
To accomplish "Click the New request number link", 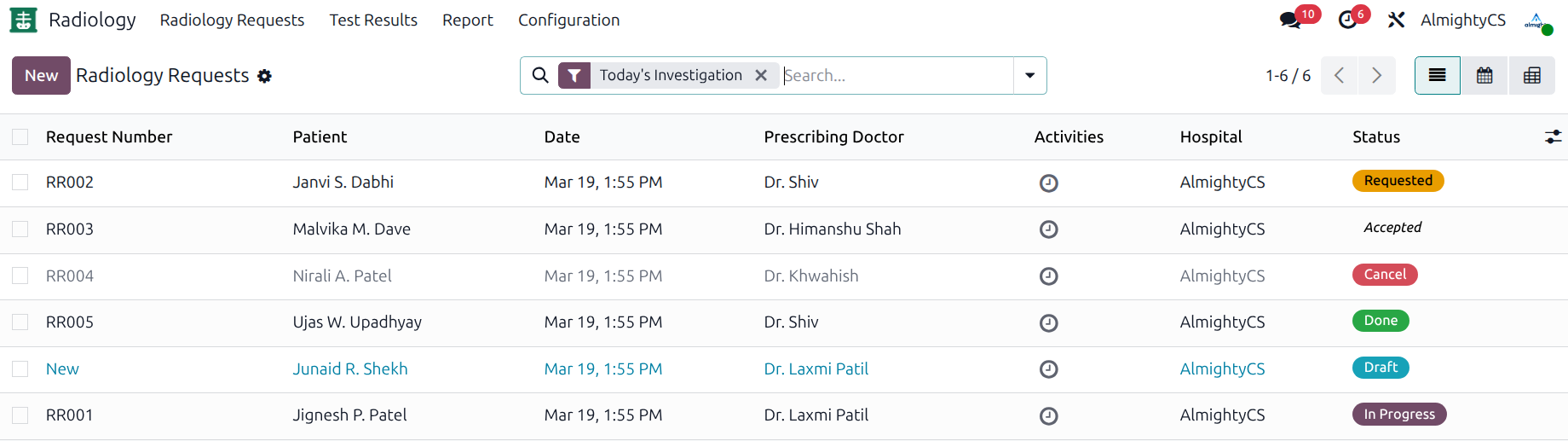I will tap(62, 368).
